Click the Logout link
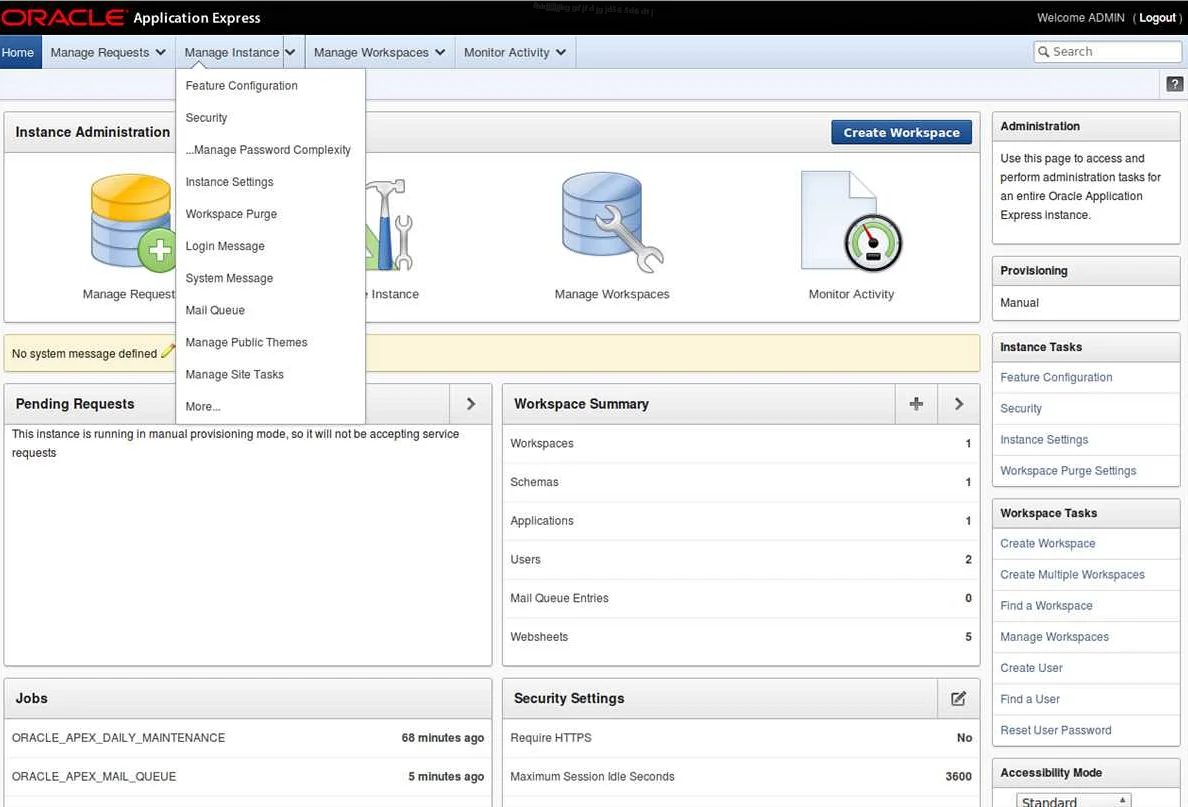The image size is (1188, 807). (1157, 18)
